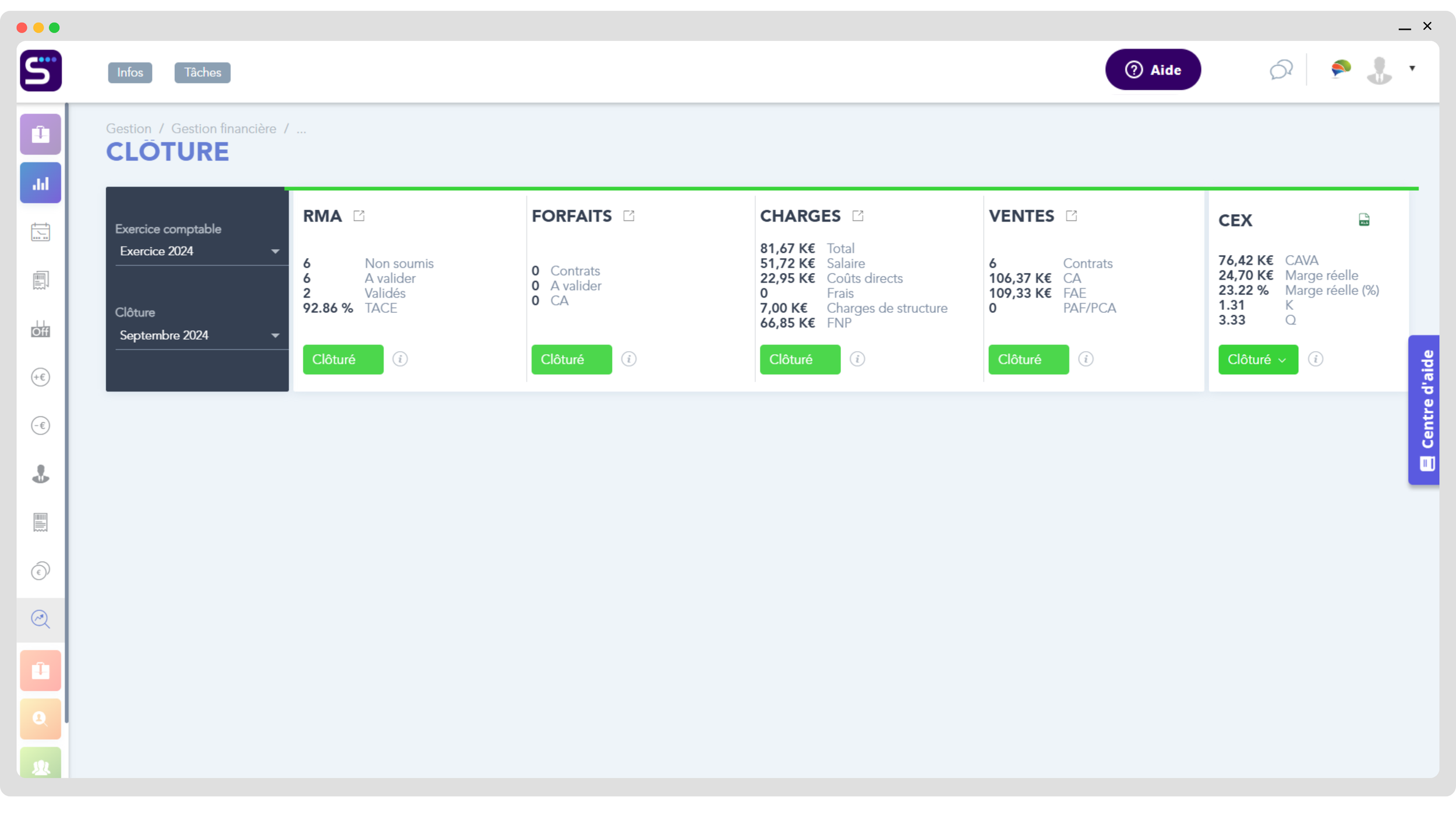Show info icon next to CEX Clôturé
The width and height of the screenshot is (1456, 819).
click(x=1316, y=359)
